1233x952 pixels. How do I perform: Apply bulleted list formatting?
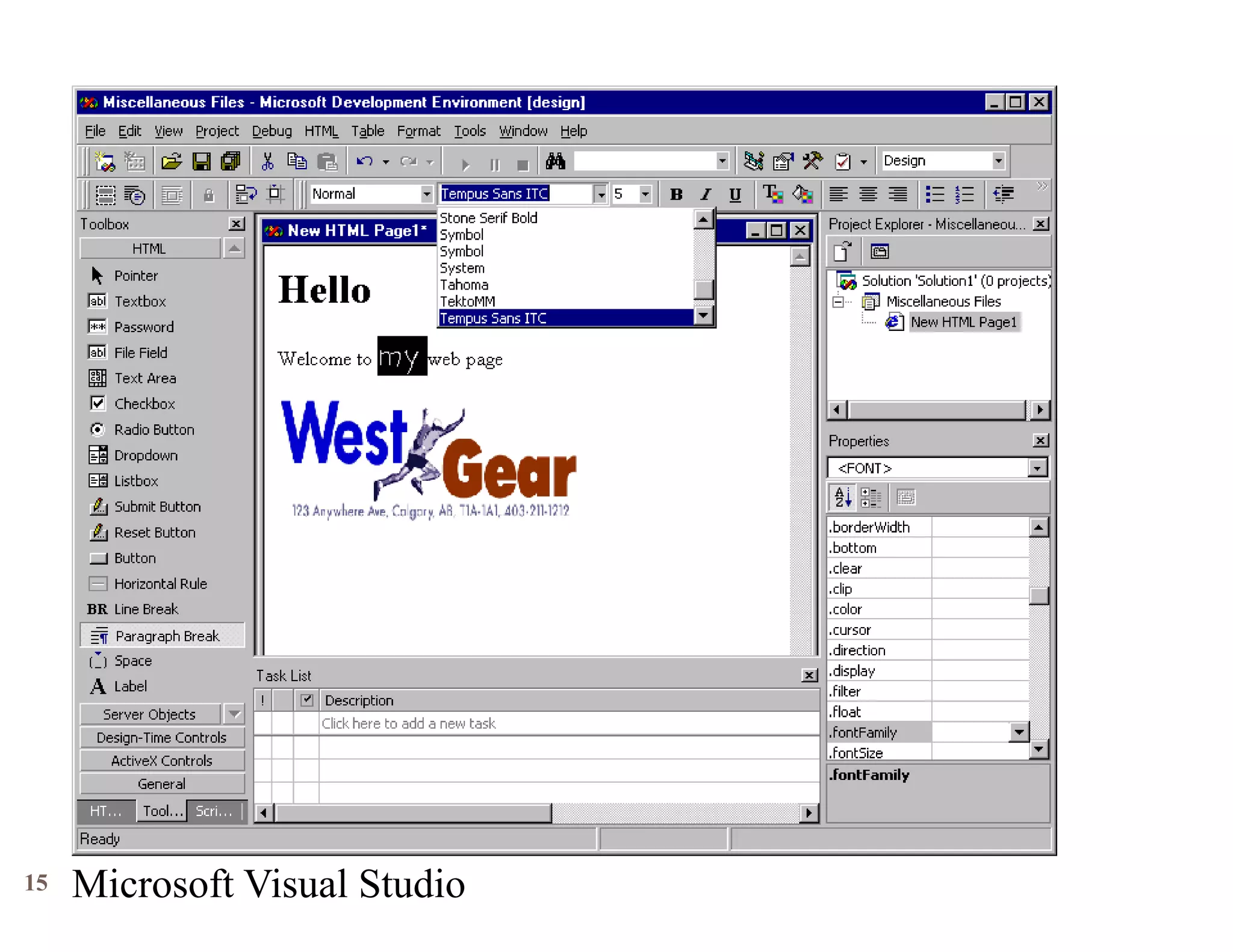click(934, 194)
